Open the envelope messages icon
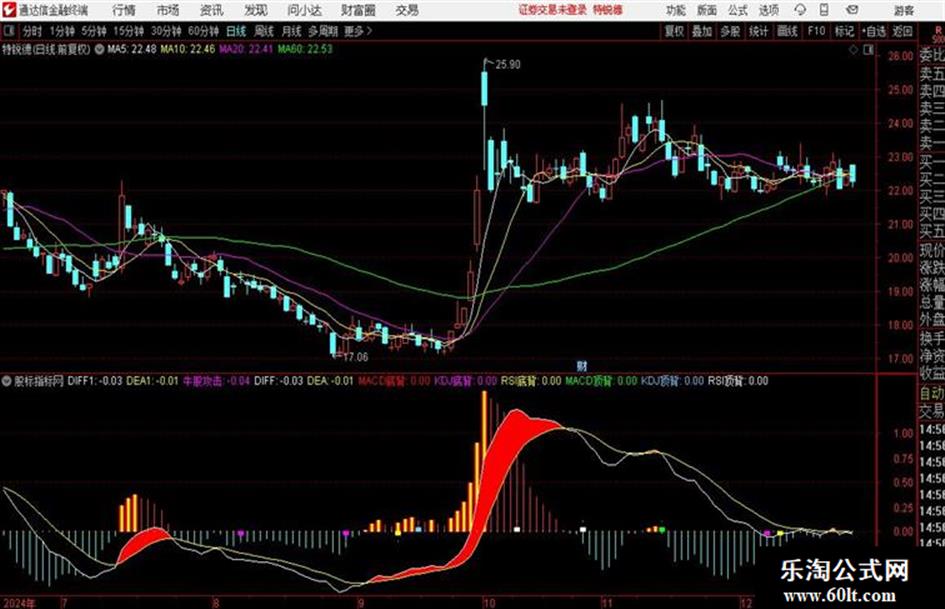The width and height of the screenshot is (945, 609). pos(852,10)
